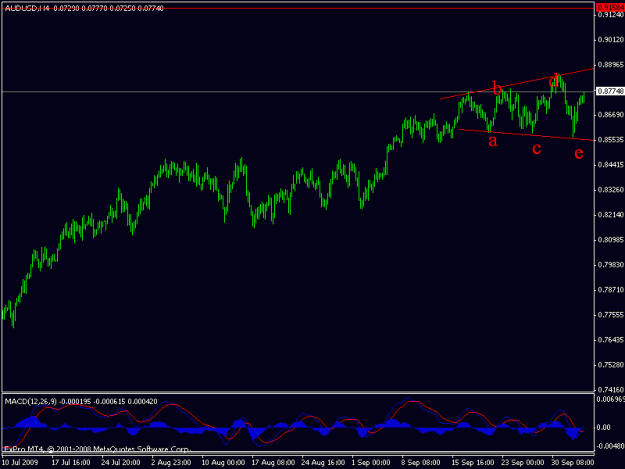
Task: Click price axis value 0.88965
Action: click(x=610, y=65)
